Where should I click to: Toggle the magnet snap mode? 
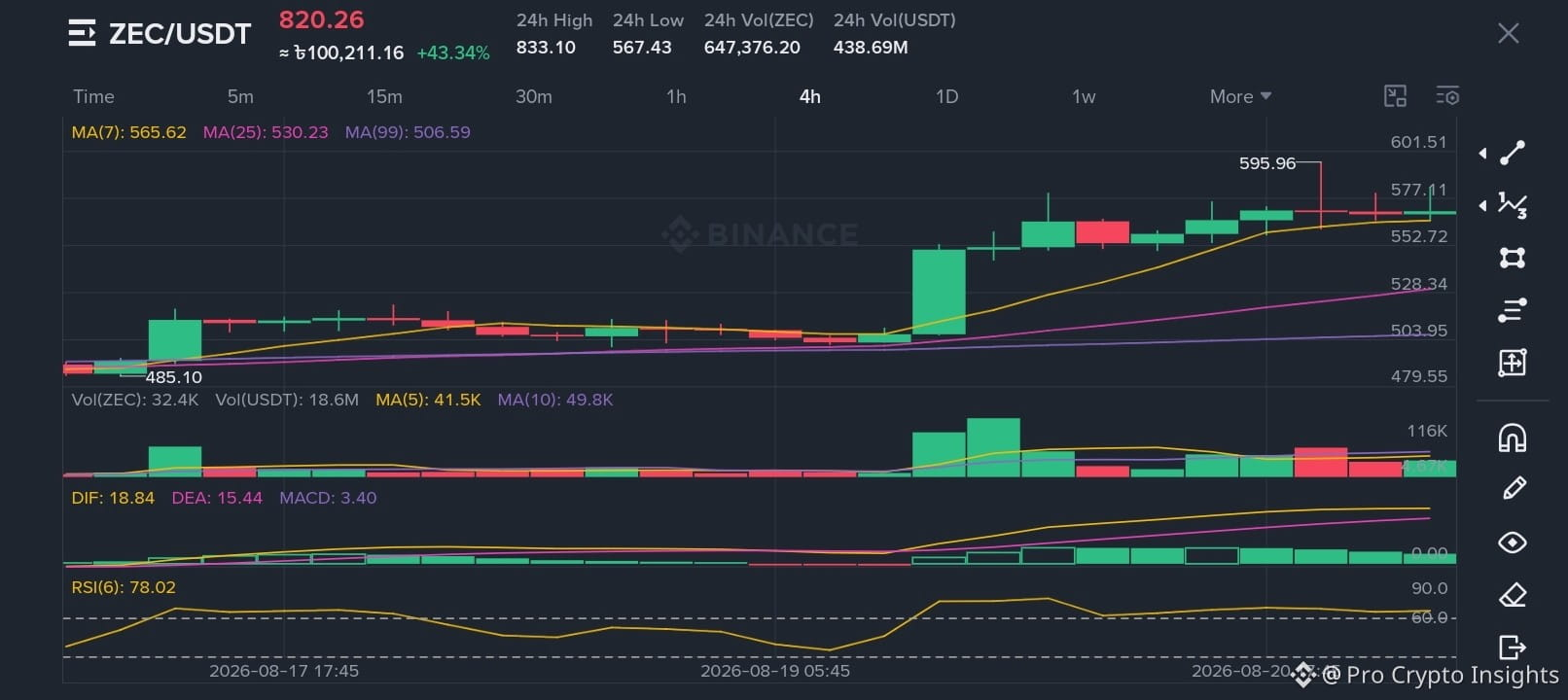pos(1513,438)
